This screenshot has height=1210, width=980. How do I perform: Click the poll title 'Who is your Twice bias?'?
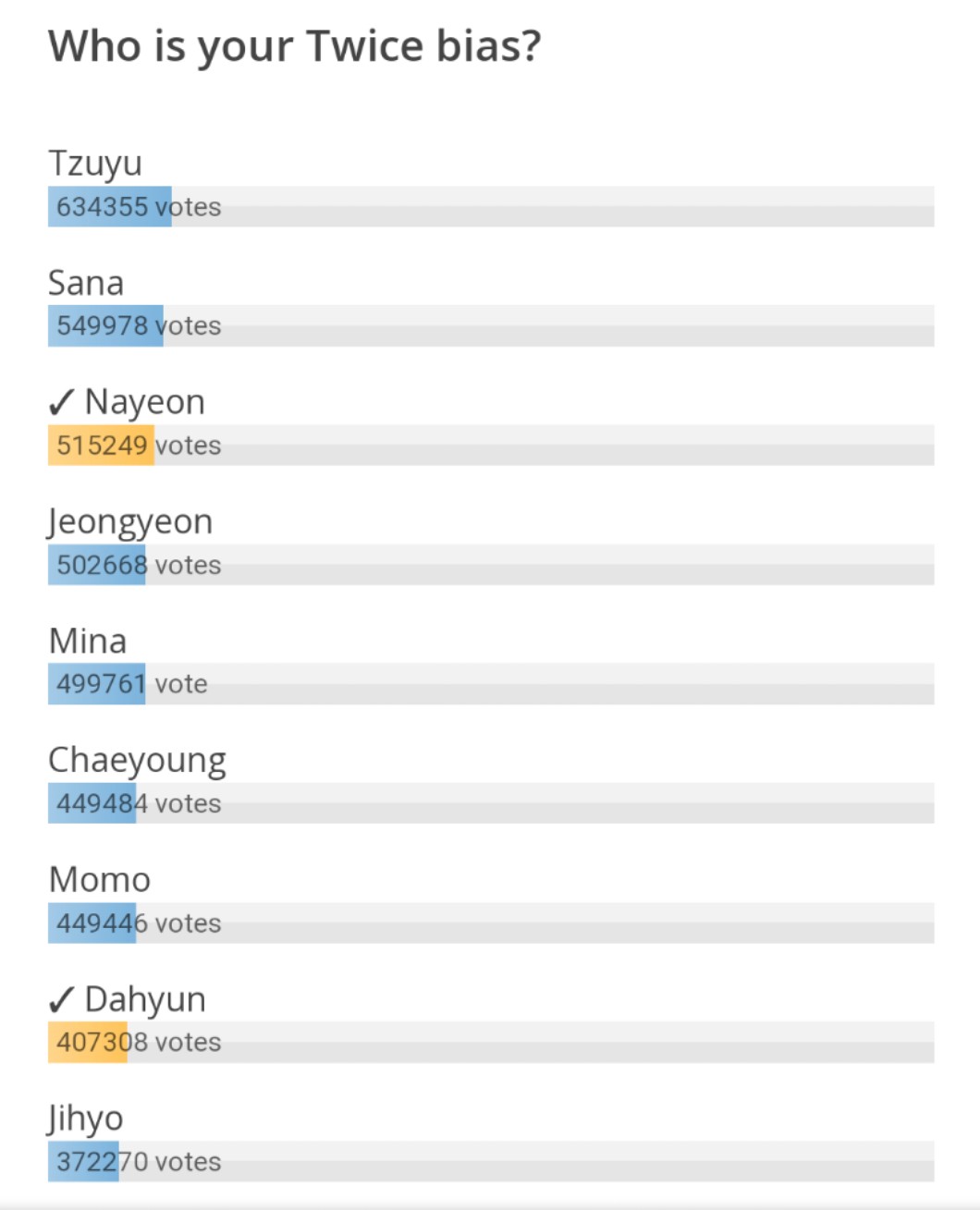click(x=294, y=45)
